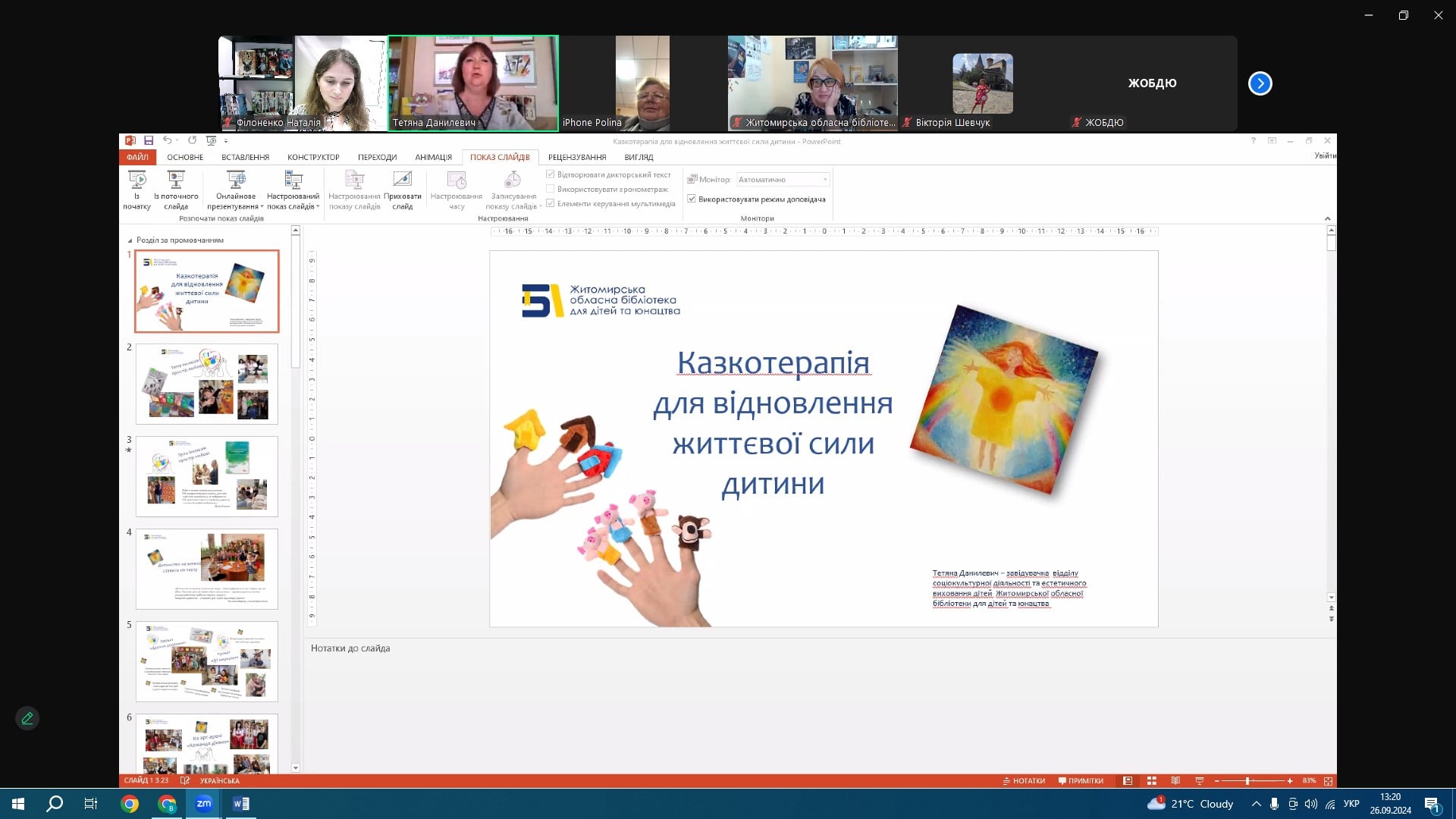Toggle 'Елементи керування мультимедіа' checkbox
1456x819 pixels.
551,203
